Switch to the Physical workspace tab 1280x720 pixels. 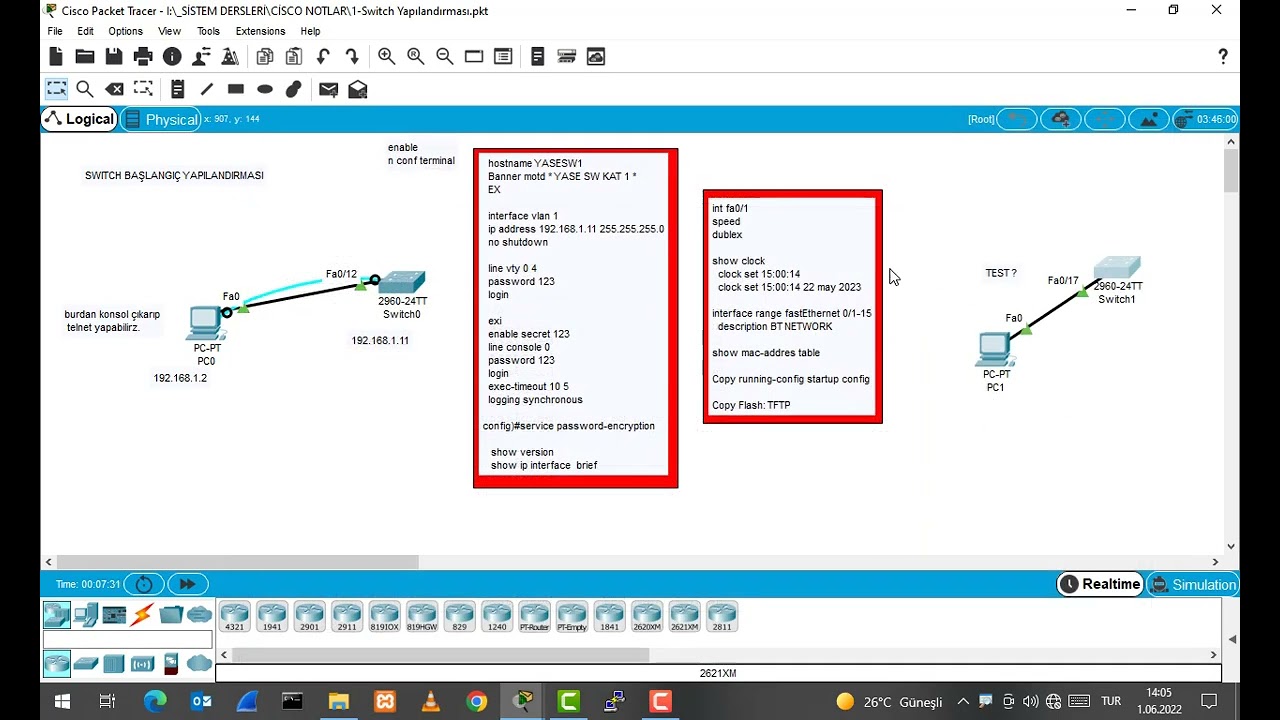coord(161,119)
